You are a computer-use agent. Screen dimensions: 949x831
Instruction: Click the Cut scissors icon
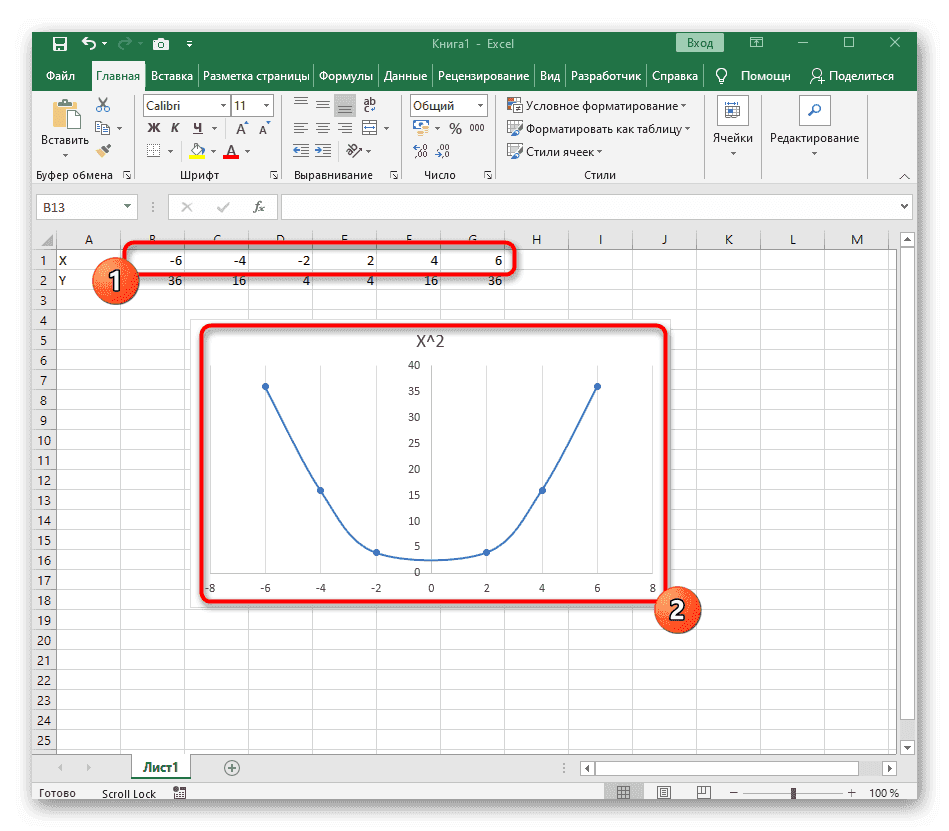(x=103, y=103)
